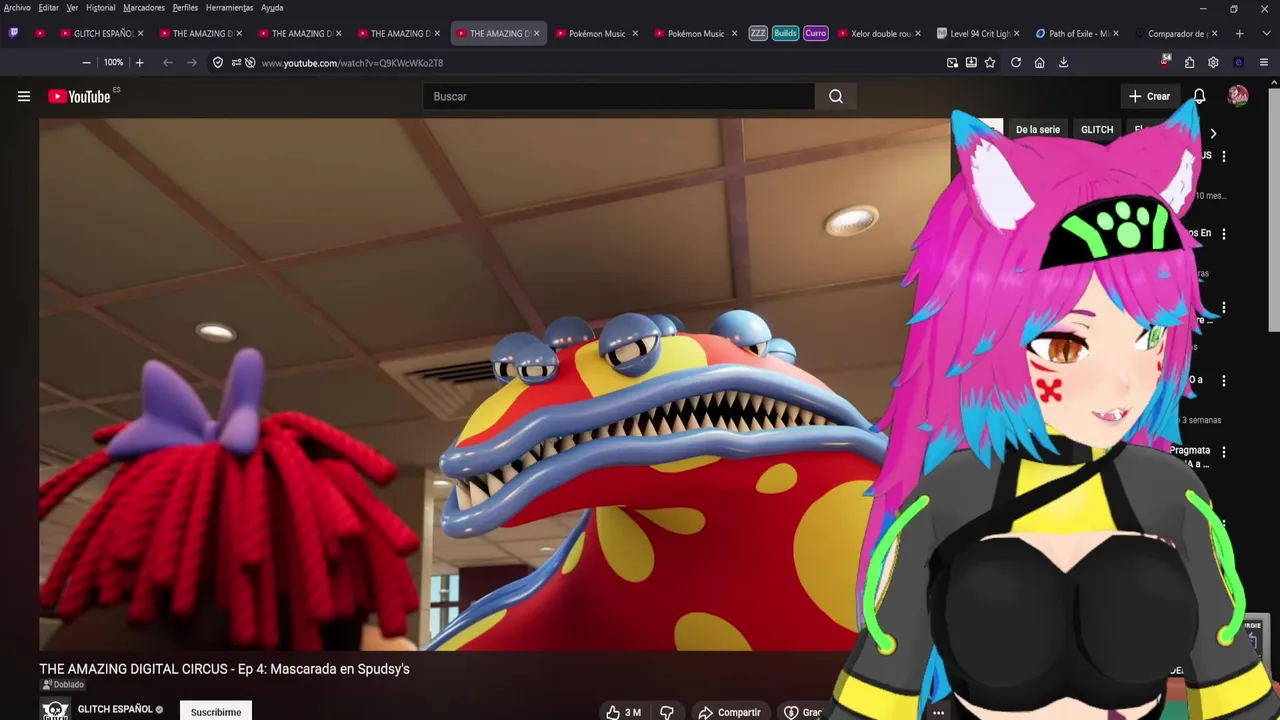
Task: Go to YouTube home via logo
Action: coord(79,96)
